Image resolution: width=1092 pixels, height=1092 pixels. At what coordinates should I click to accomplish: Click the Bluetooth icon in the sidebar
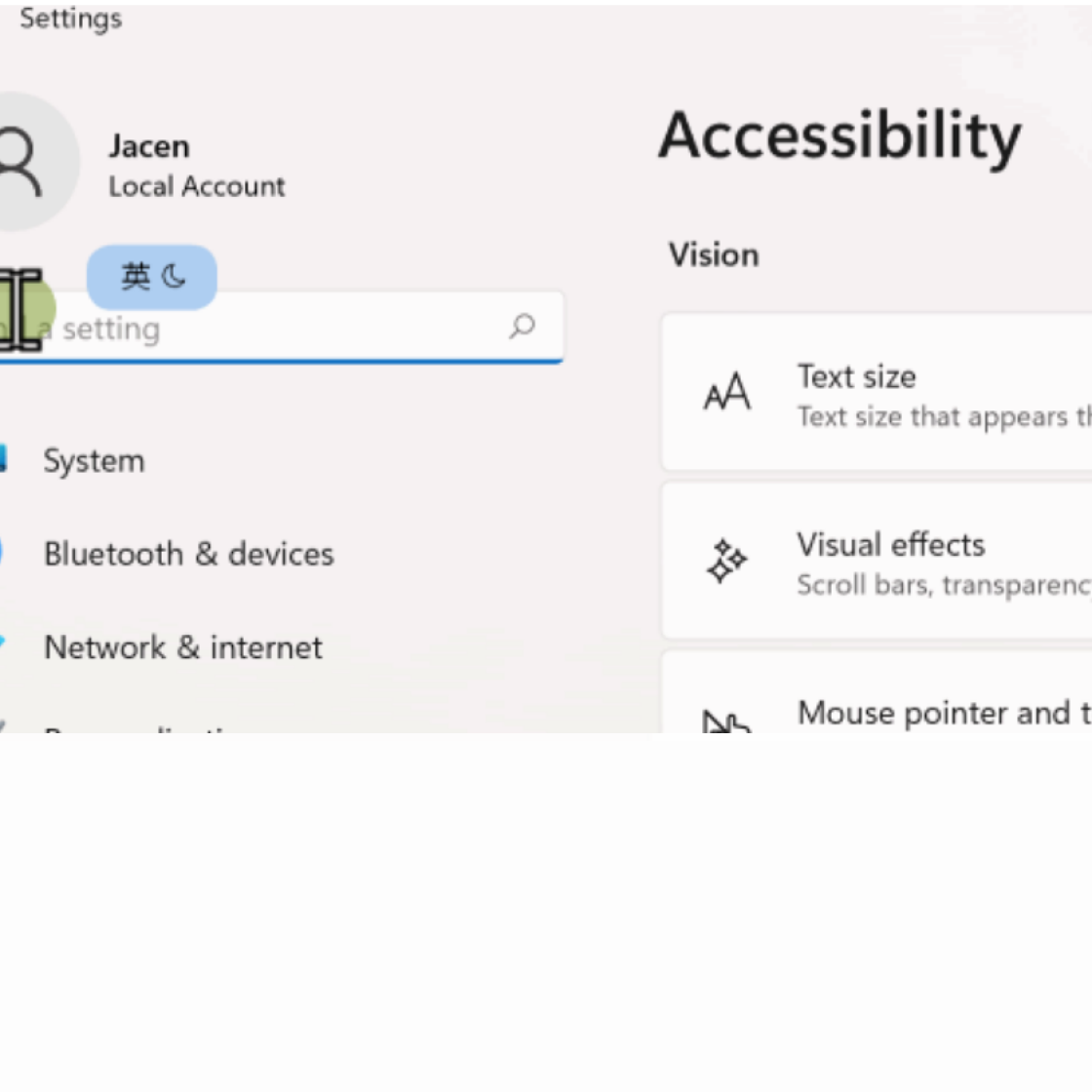3,553
